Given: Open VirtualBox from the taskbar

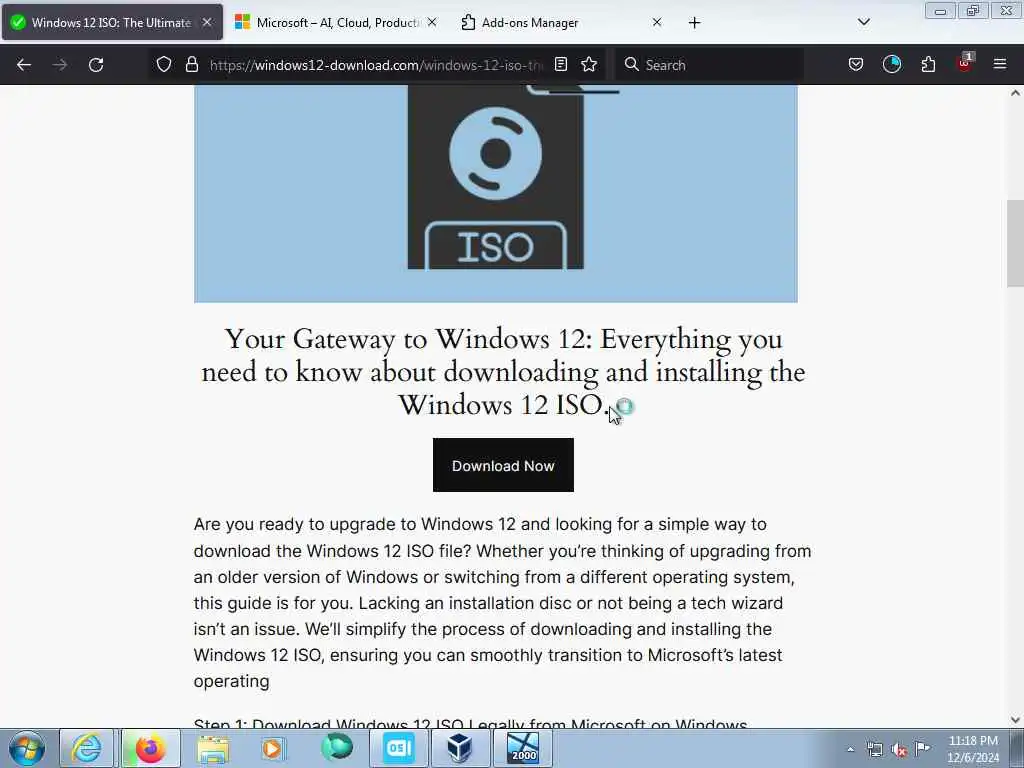Looking at the screenshot, I should [x=459, y=748].
